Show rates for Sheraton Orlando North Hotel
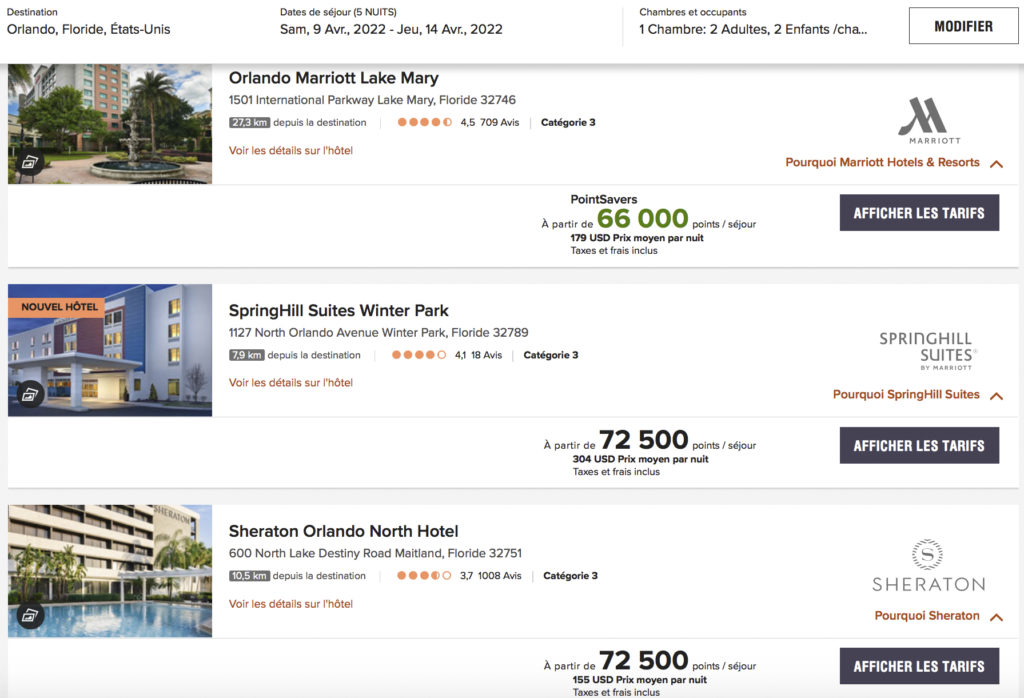This screenshot has height=698, width=1024. (918, 667)
